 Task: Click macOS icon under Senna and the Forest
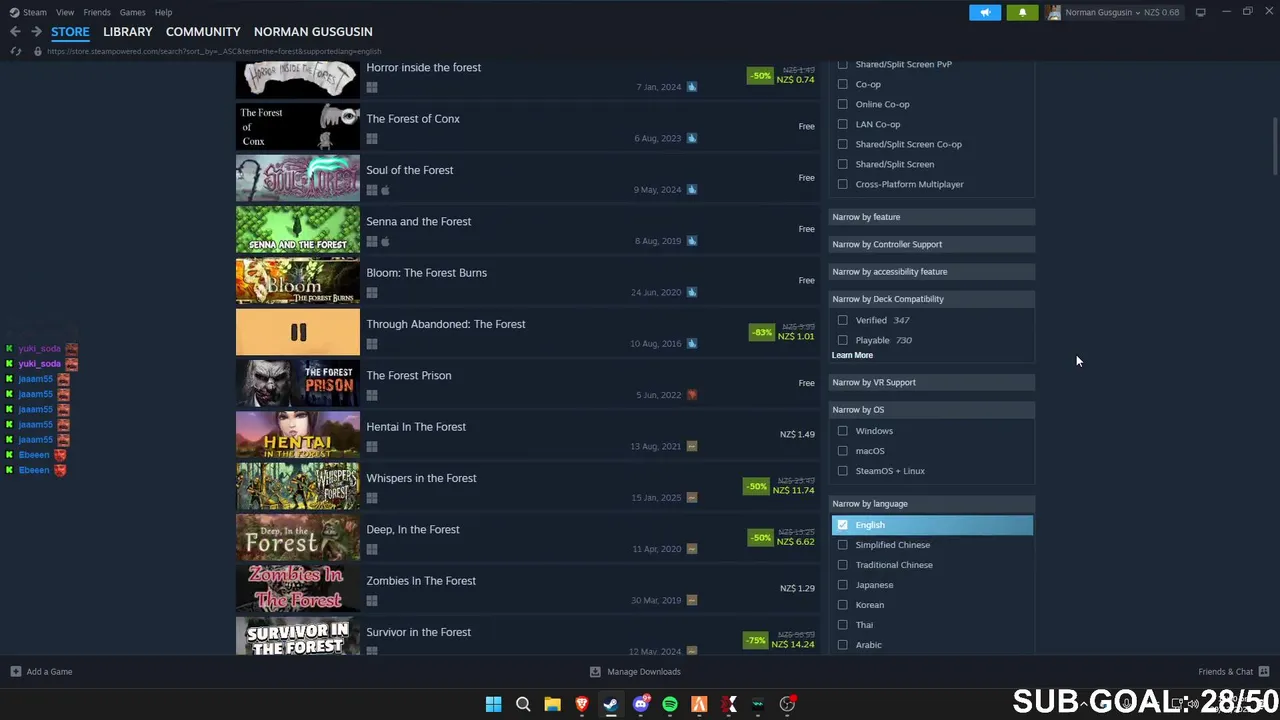[385, 241]
